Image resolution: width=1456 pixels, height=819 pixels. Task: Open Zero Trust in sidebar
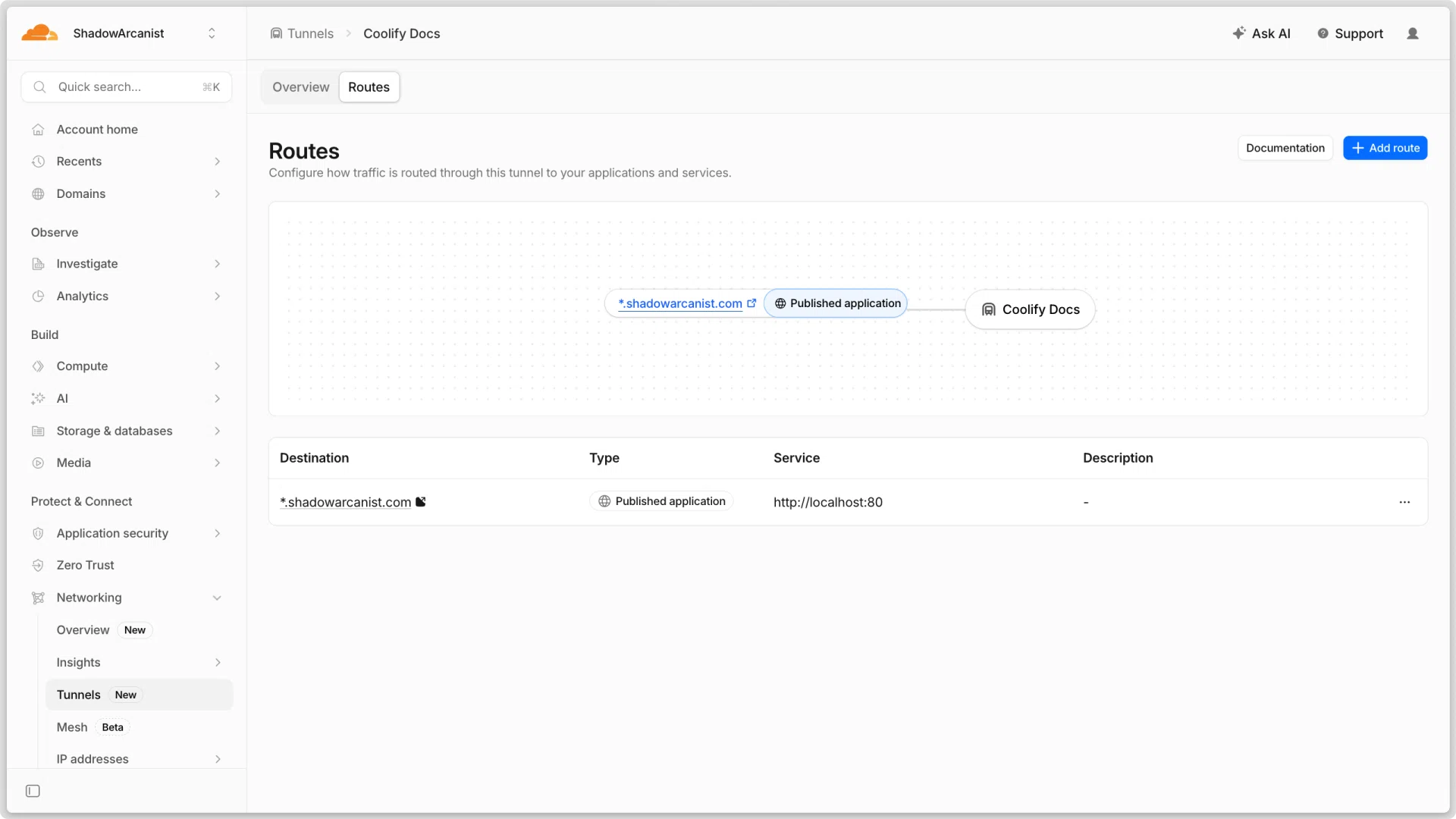[85, 566]
